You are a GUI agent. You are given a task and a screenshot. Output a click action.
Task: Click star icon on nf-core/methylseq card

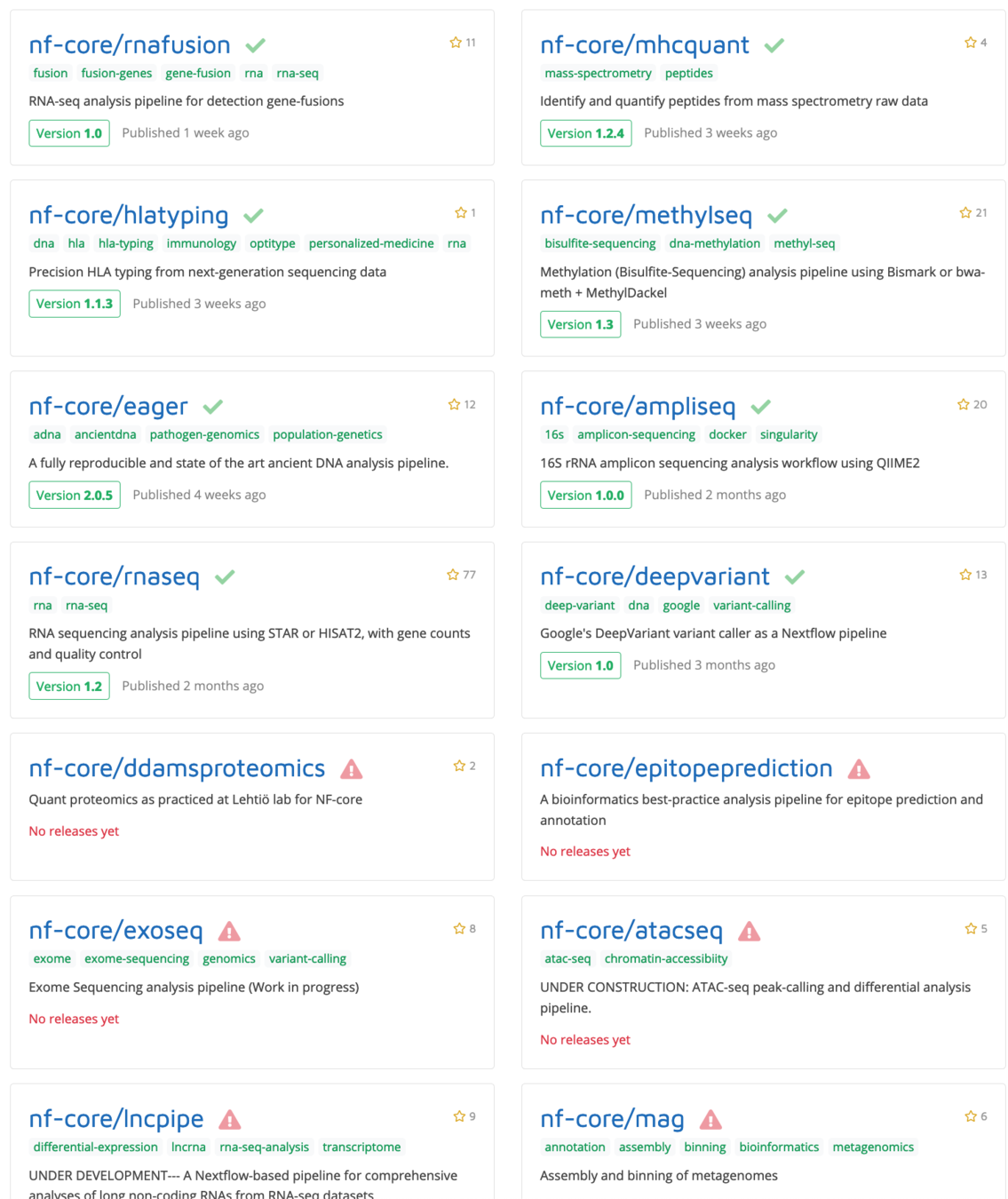click(x=966, y=213)
